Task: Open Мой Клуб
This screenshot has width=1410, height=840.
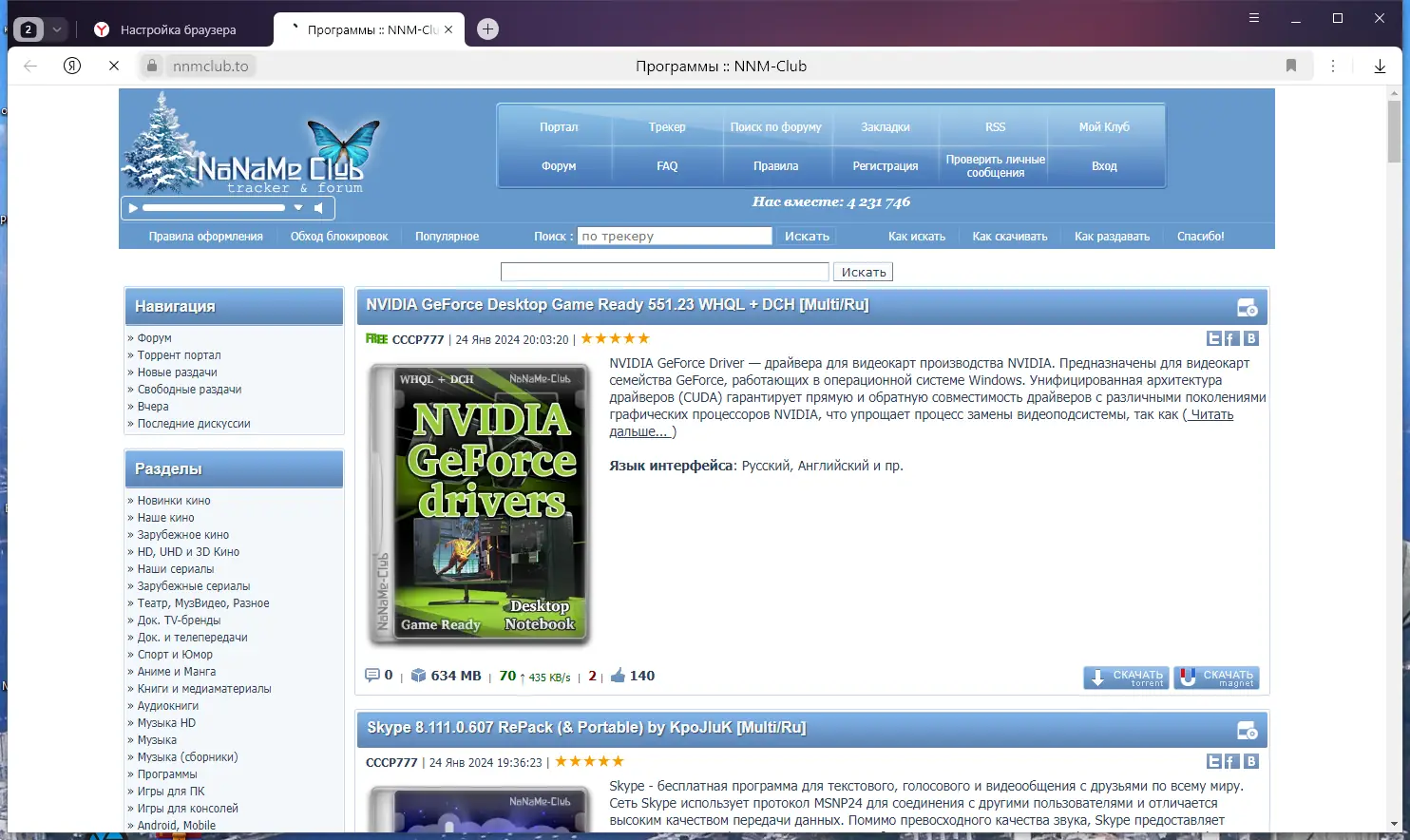Action: (x=1104, y=127)
